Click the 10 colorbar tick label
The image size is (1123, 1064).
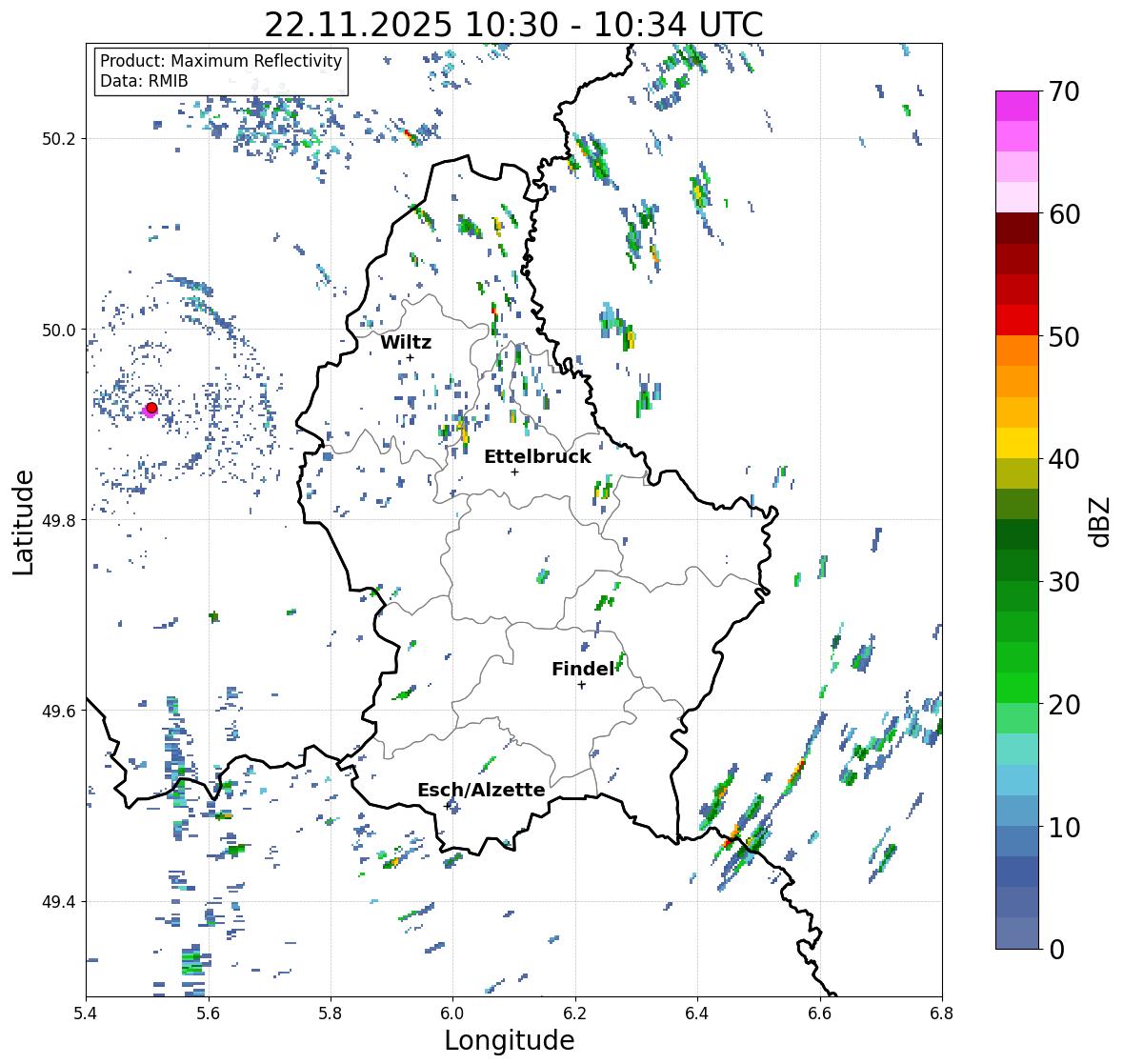point(1064,827)
